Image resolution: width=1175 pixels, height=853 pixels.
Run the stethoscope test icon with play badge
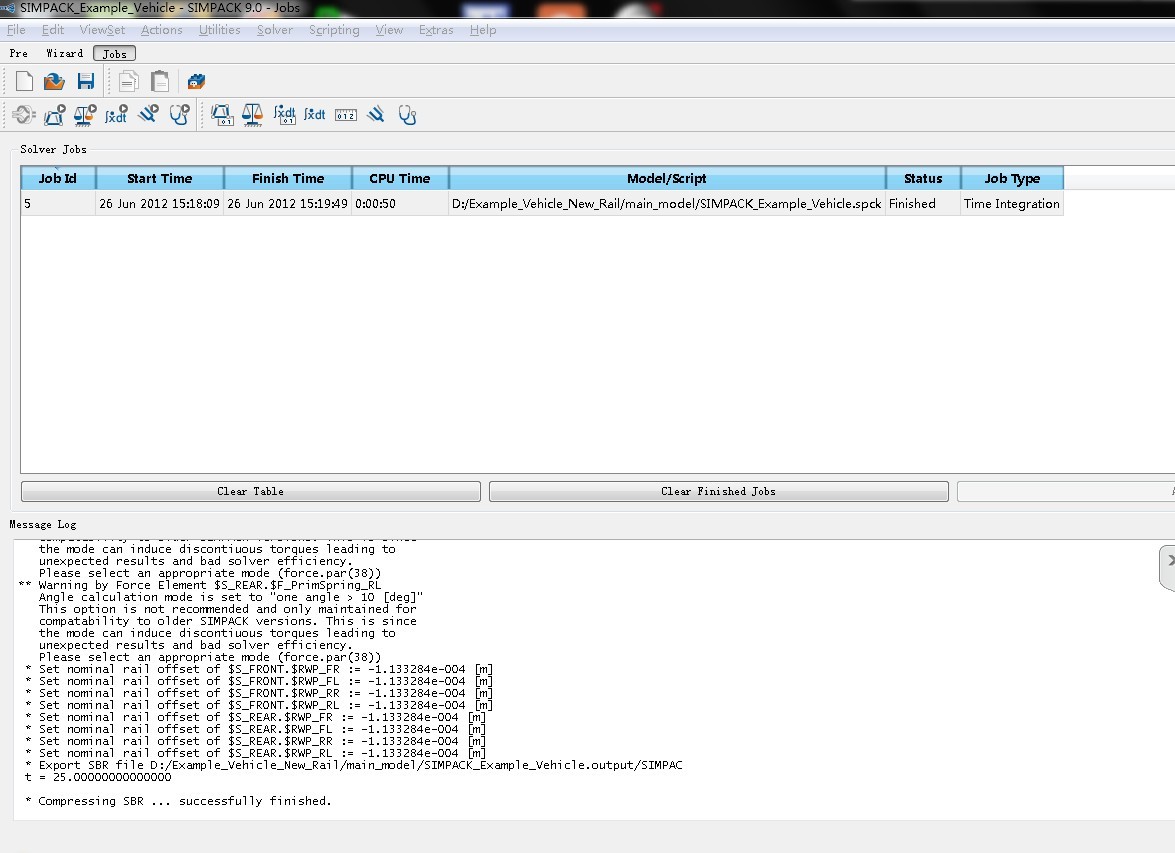179,115
